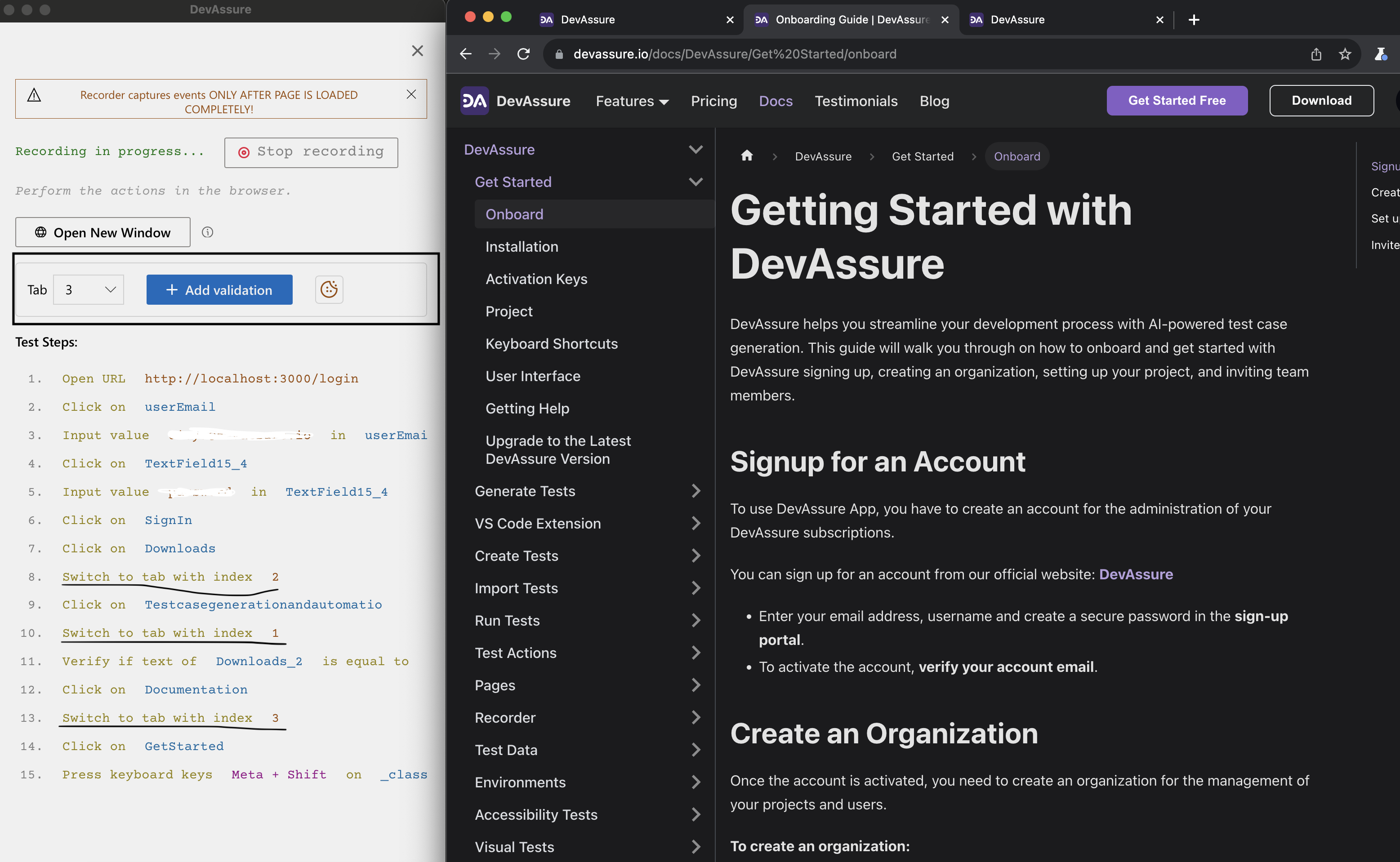The image size is (1400, 862).
Task: Click the stopwatch icon next to Add validation
Action: tap(329, 289)
